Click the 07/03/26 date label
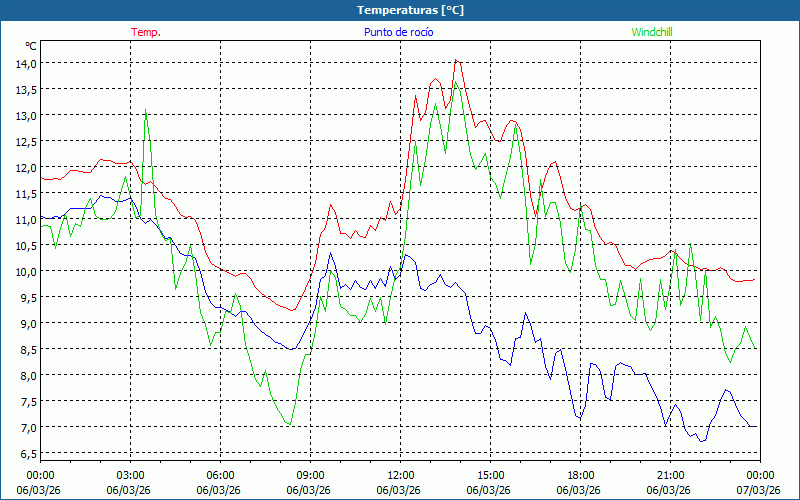The height and width of the screenshot is (500, 800). pyautogui.click(x=758, y=490)
